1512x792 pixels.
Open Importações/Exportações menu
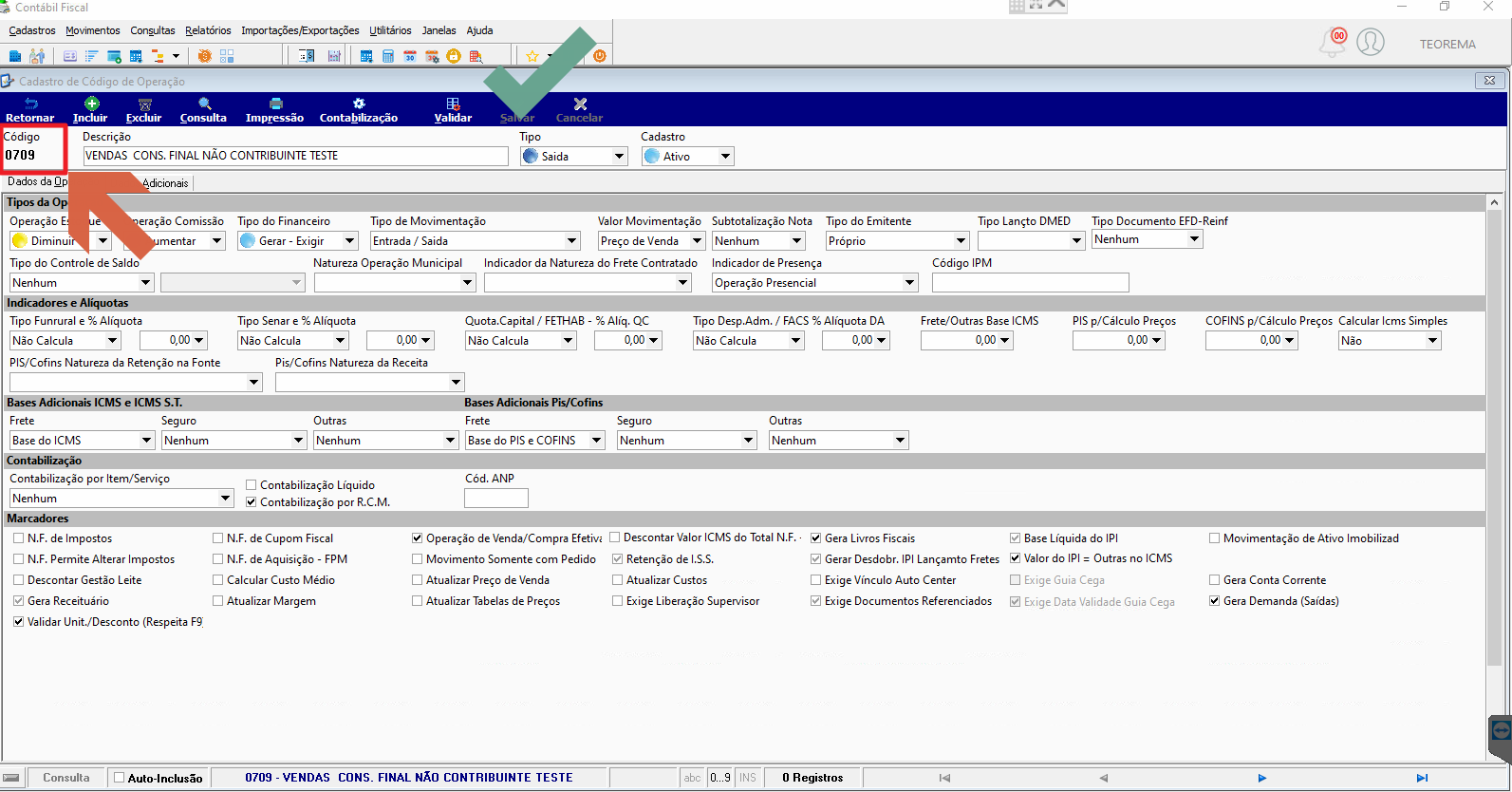(300, 30)
